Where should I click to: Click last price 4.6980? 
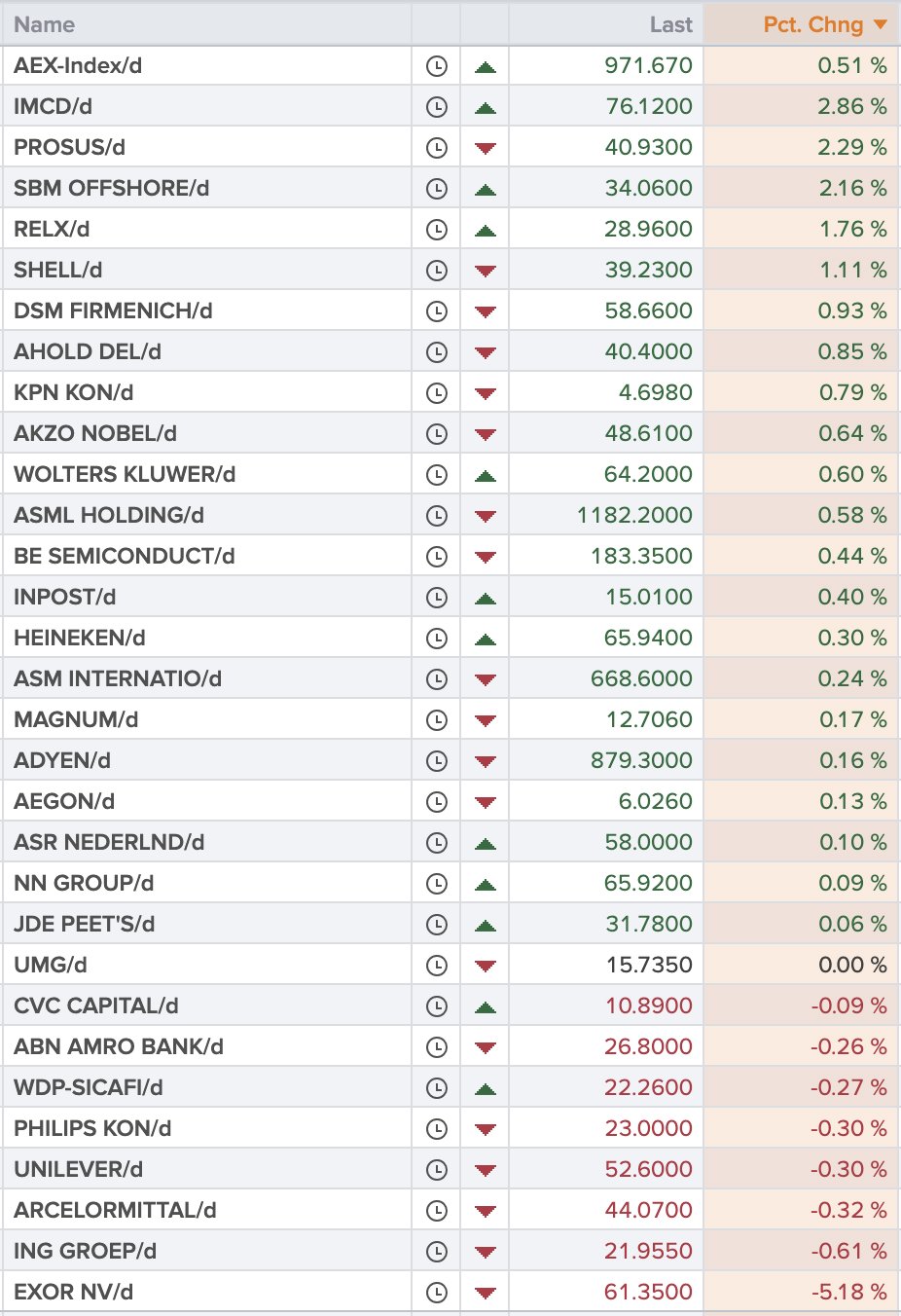click(656, 393)
